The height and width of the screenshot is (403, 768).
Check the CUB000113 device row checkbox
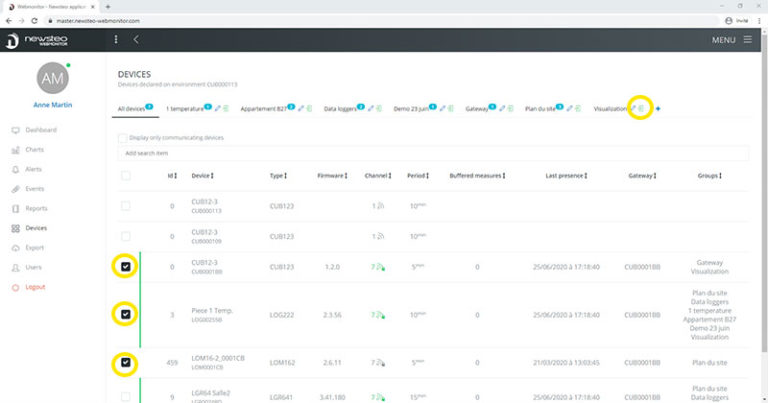(x=126, y=206)
